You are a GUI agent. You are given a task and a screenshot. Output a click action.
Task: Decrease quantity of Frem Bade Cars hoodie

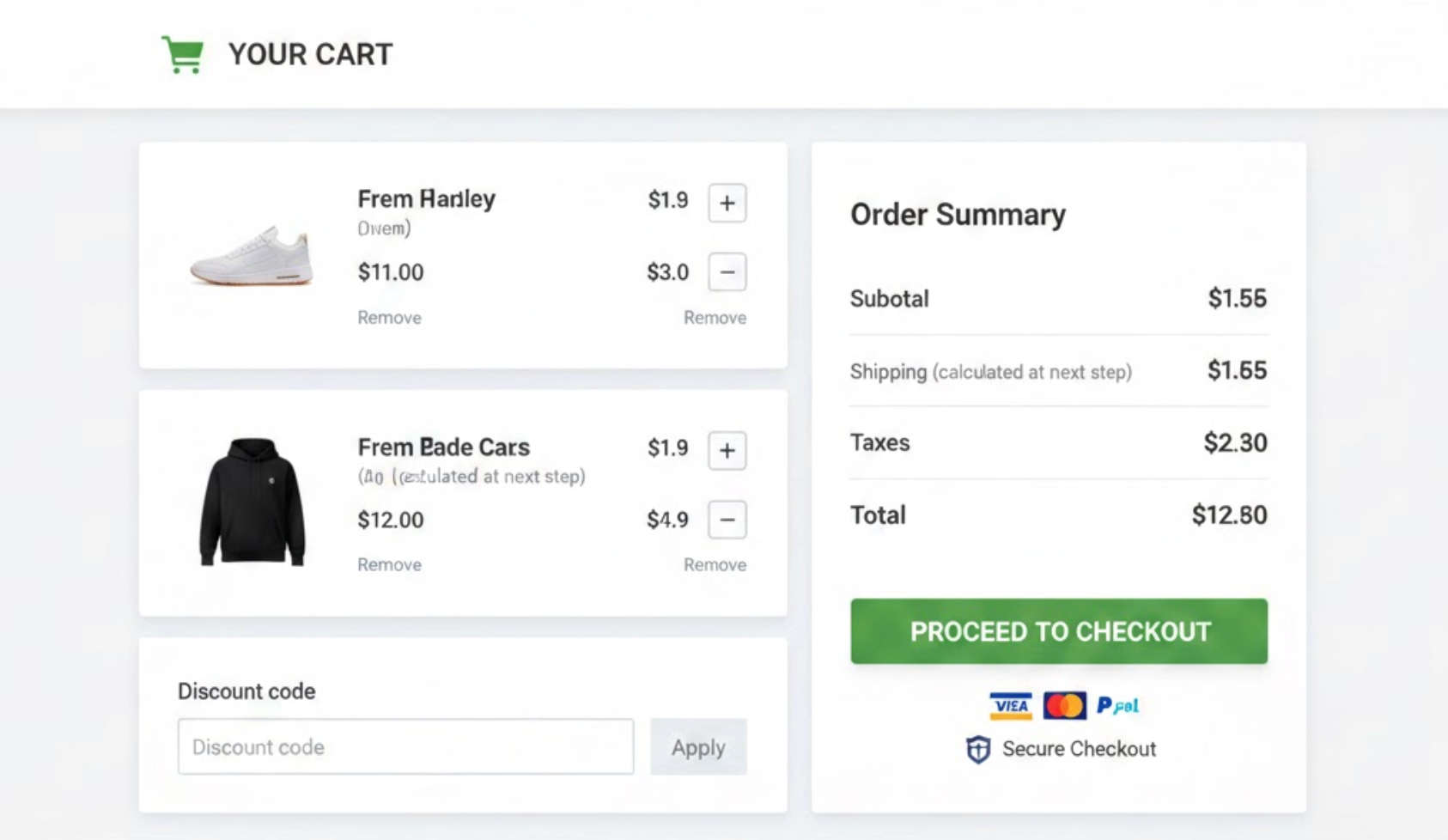point(727,520)
